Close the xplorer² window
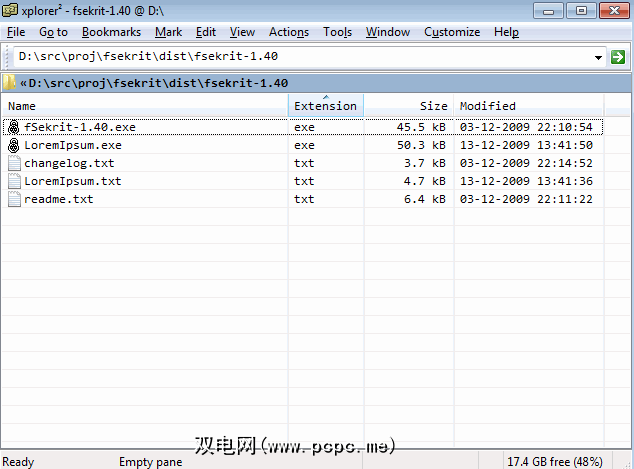 point(614,11)
